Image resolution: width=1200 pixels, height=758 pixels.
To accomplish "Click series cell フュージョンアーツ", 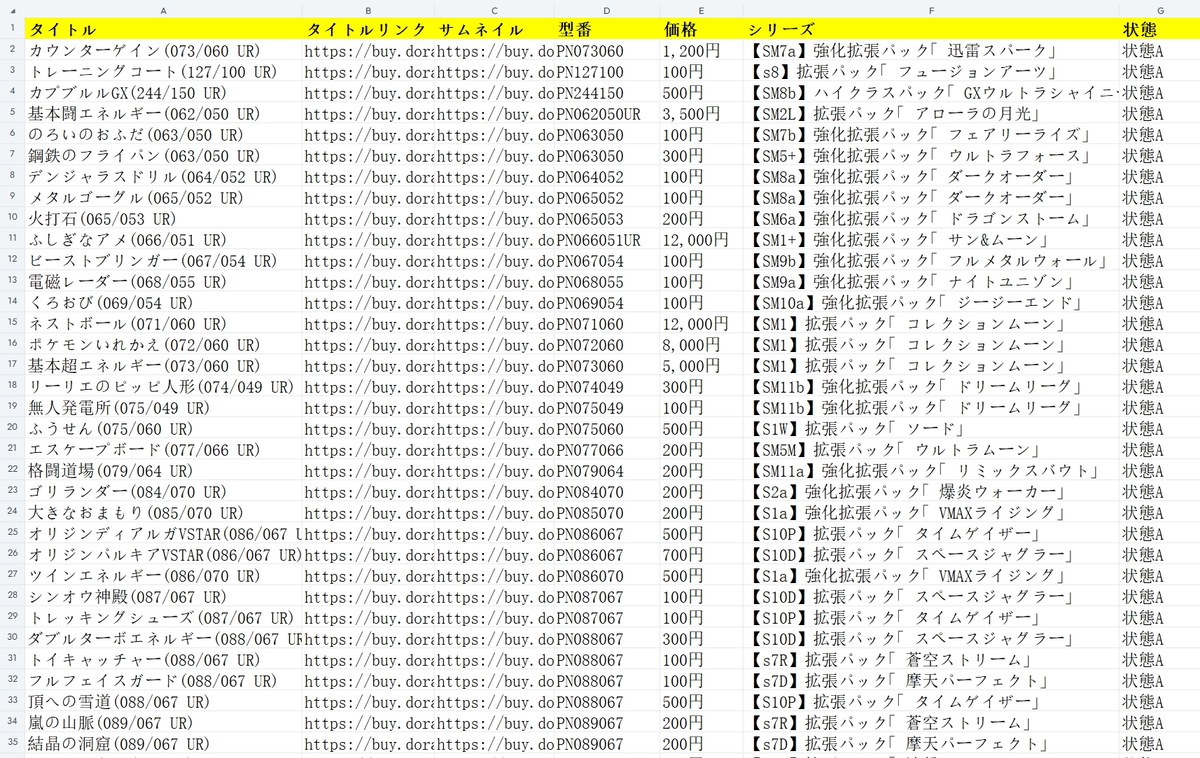I will pyautogui.click(x=931, y=71).
